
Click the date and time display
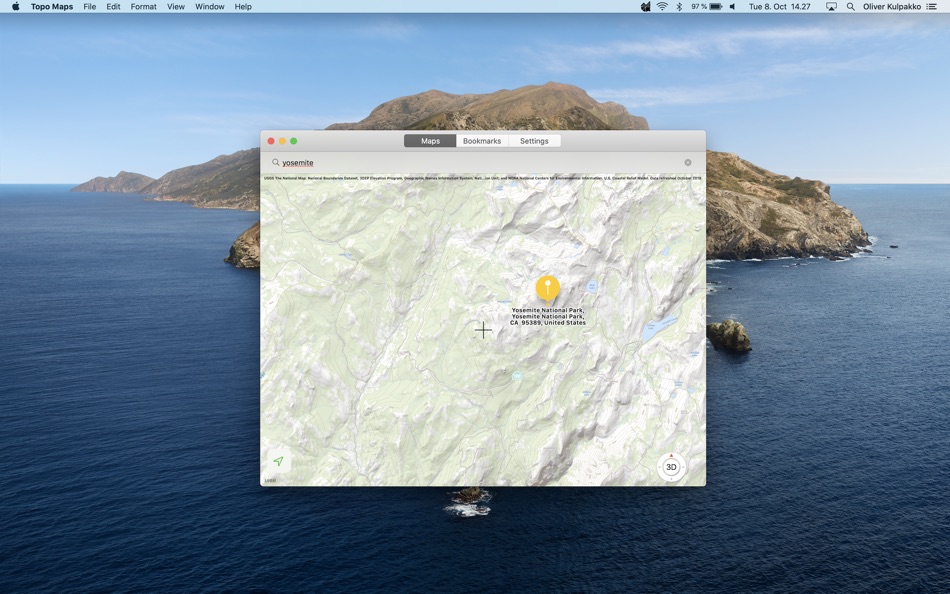(779, 7)
